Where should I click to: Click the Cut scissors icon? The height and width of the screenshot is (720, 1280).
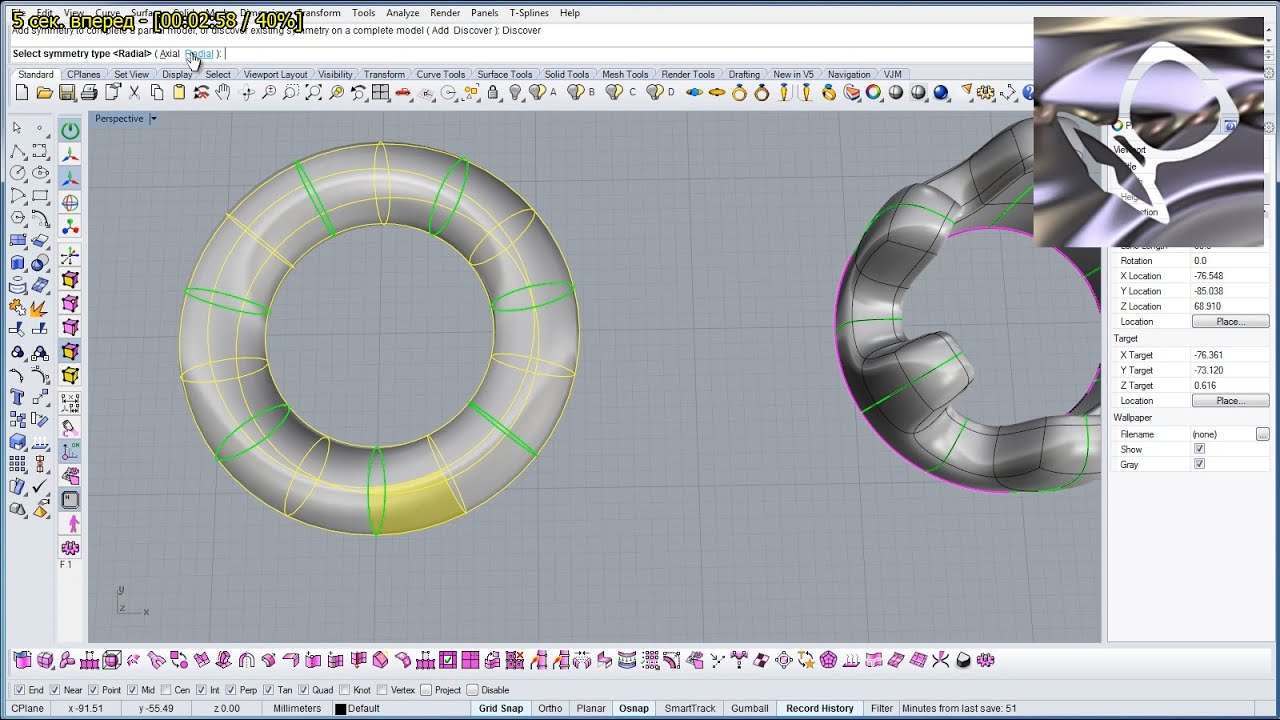(x=134, y=93)
